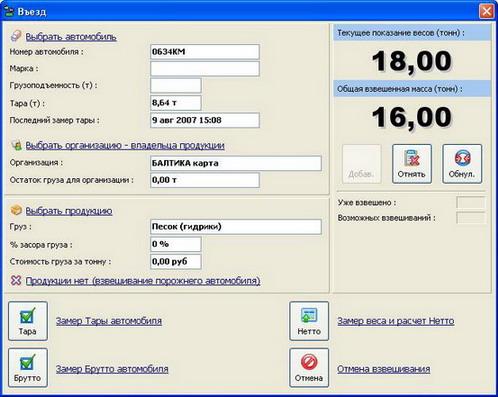Click the Отнять subtract button
Image resolution: width=498 pixels, height=397 pixels.
412,164
